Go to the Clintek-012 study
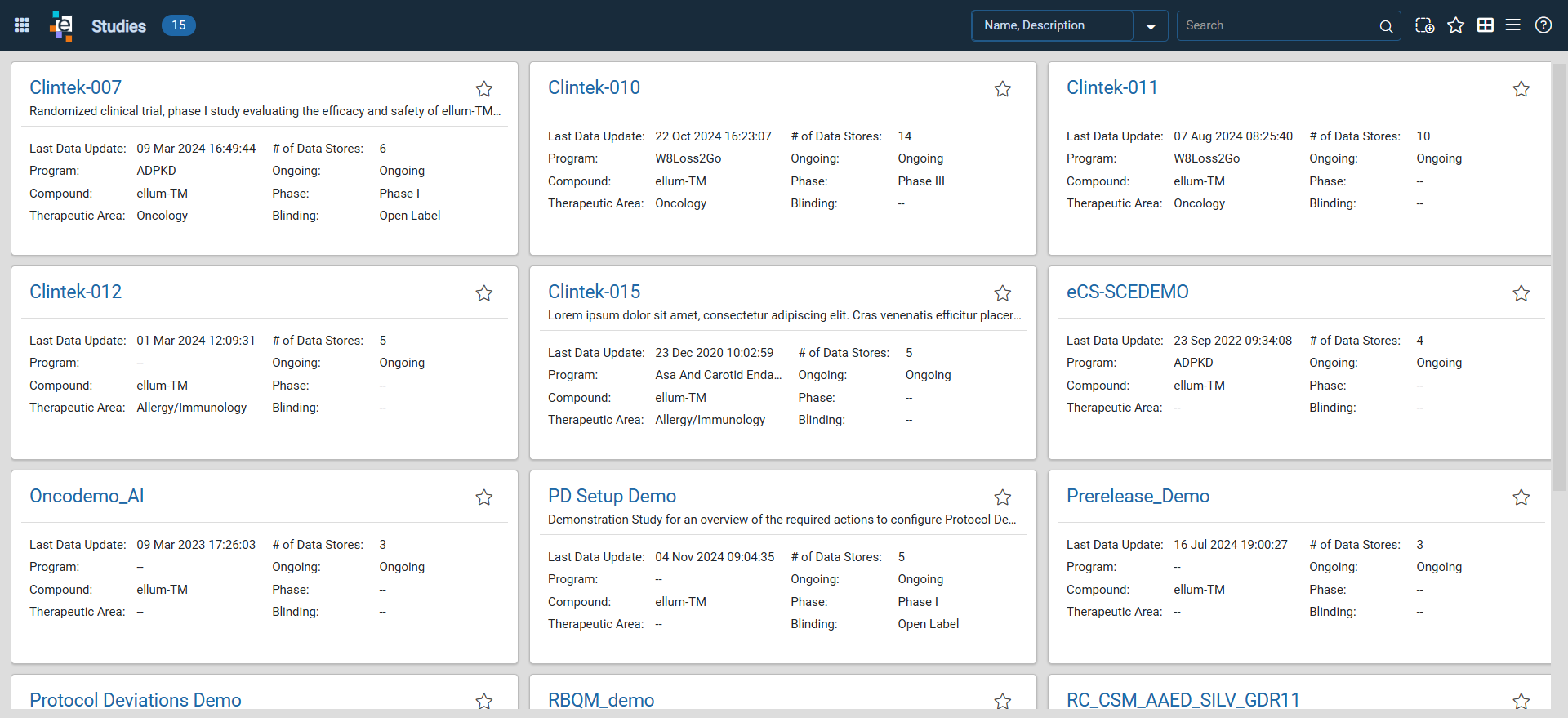This screenshot has height=718, width=1568. (75, 292)
